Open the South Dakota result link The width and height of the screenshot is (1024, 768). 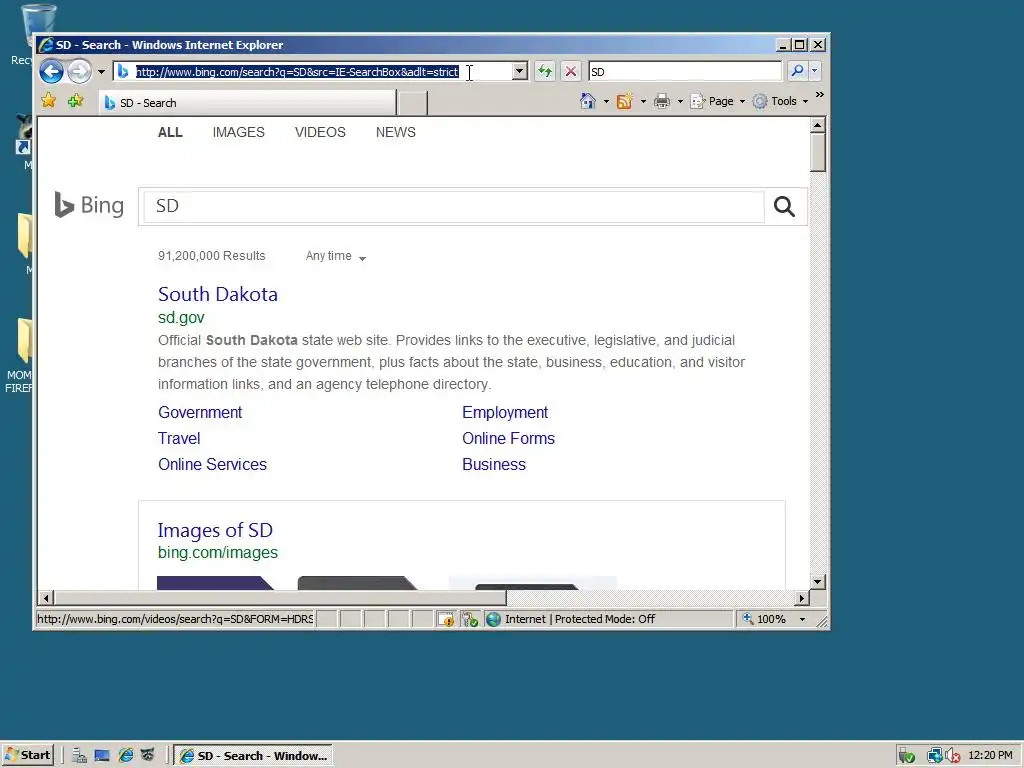pos(217,295)
